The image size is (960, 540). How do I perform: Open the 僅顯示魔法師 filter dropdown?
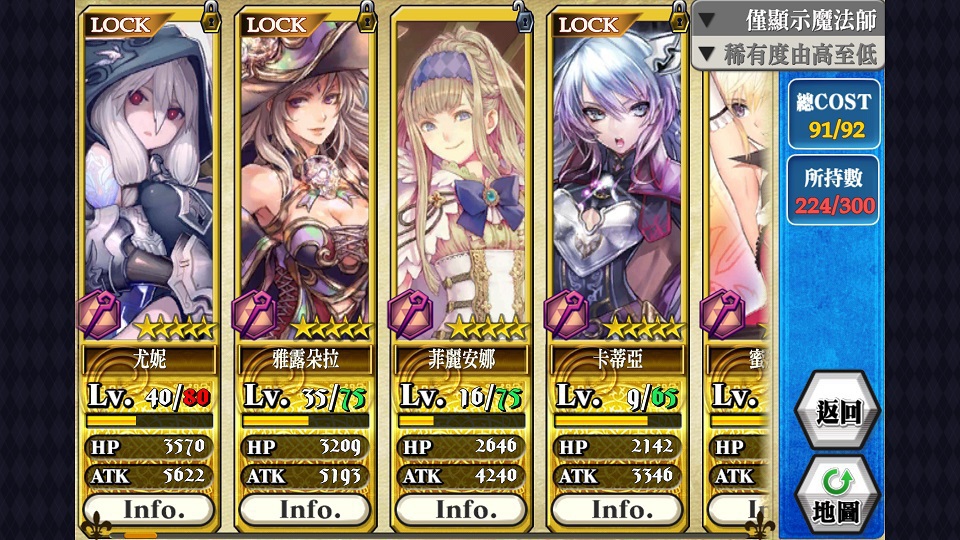point(788,20)
